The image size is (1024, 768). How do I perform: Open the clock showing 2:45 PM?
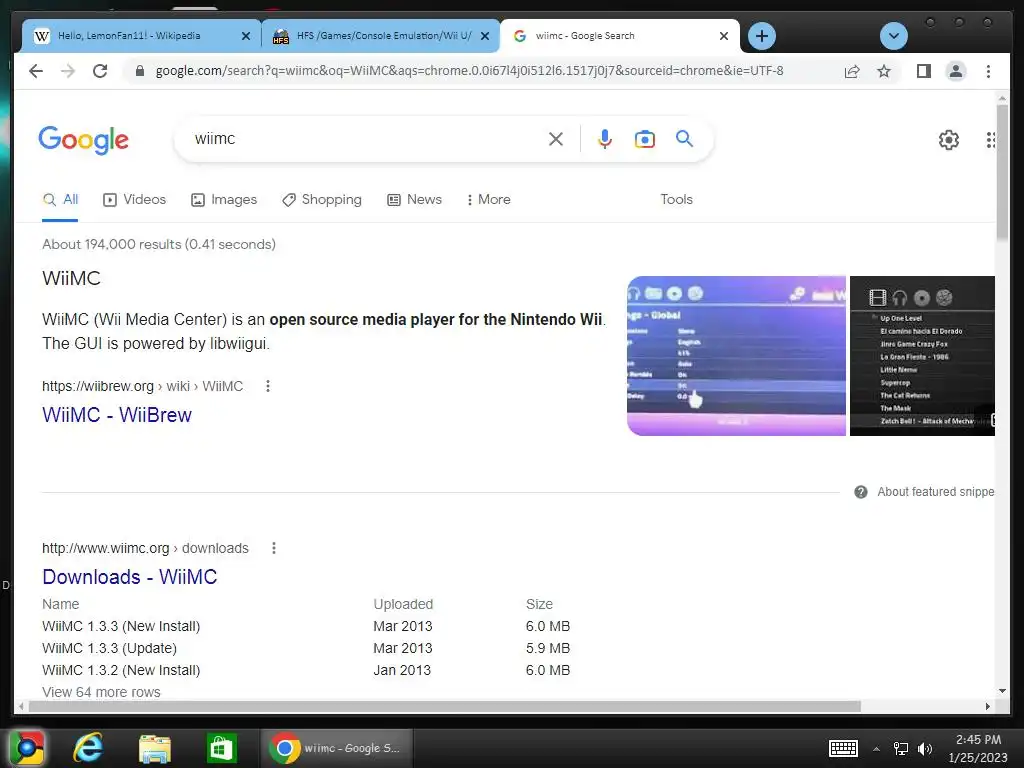click(x=978, y=748)
